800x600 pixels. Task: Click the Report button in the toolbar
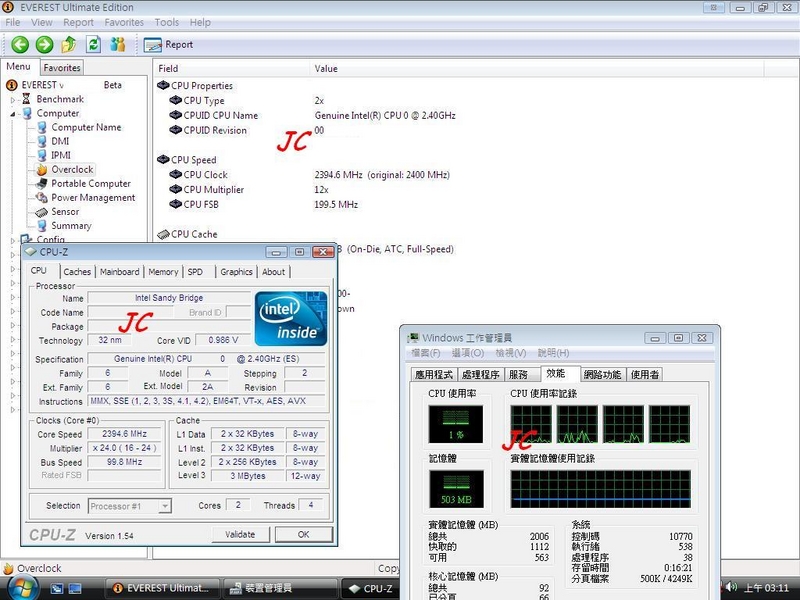coord(169,44)
